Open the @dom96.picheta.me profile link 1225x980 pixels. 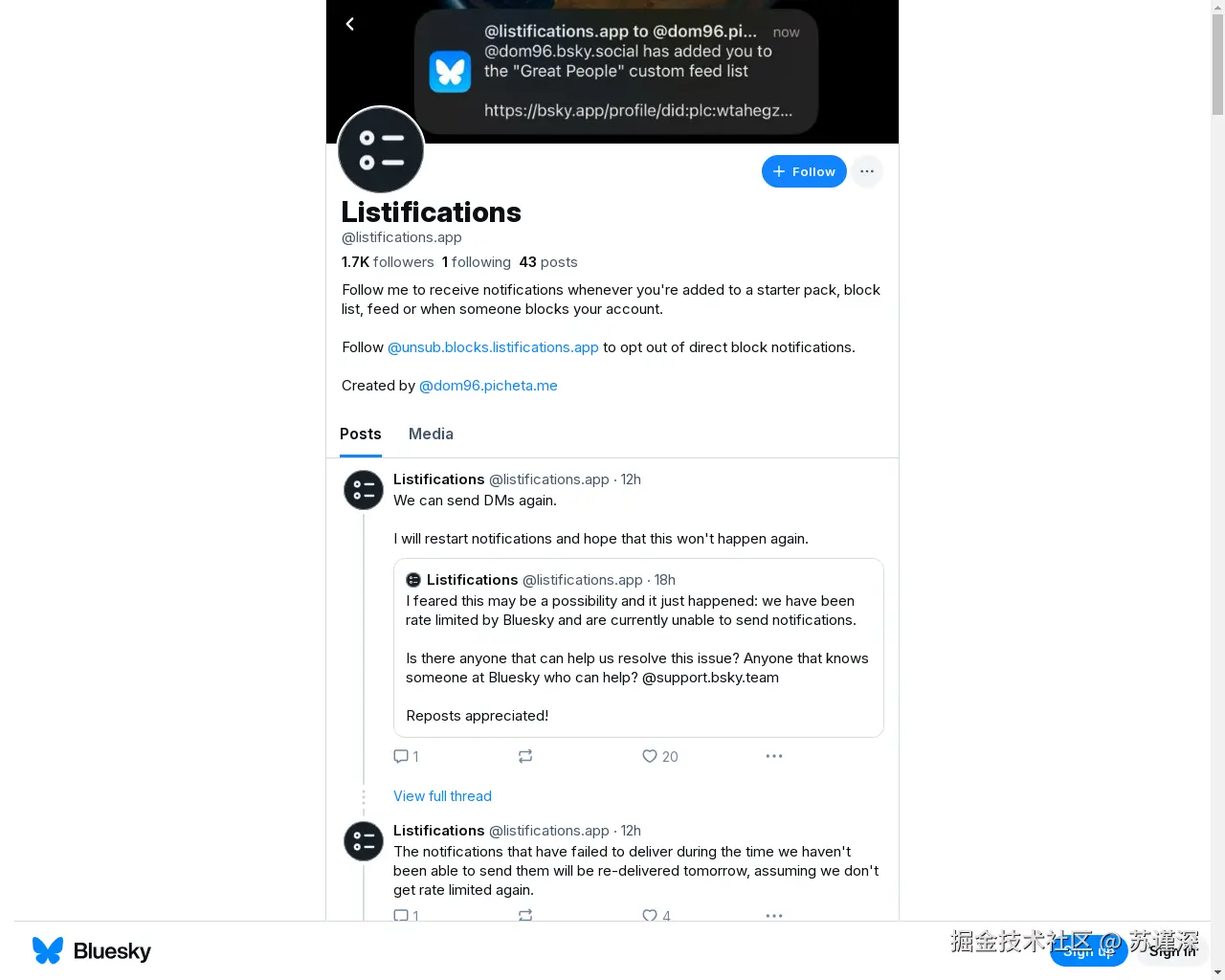click(x=488, y=386)
